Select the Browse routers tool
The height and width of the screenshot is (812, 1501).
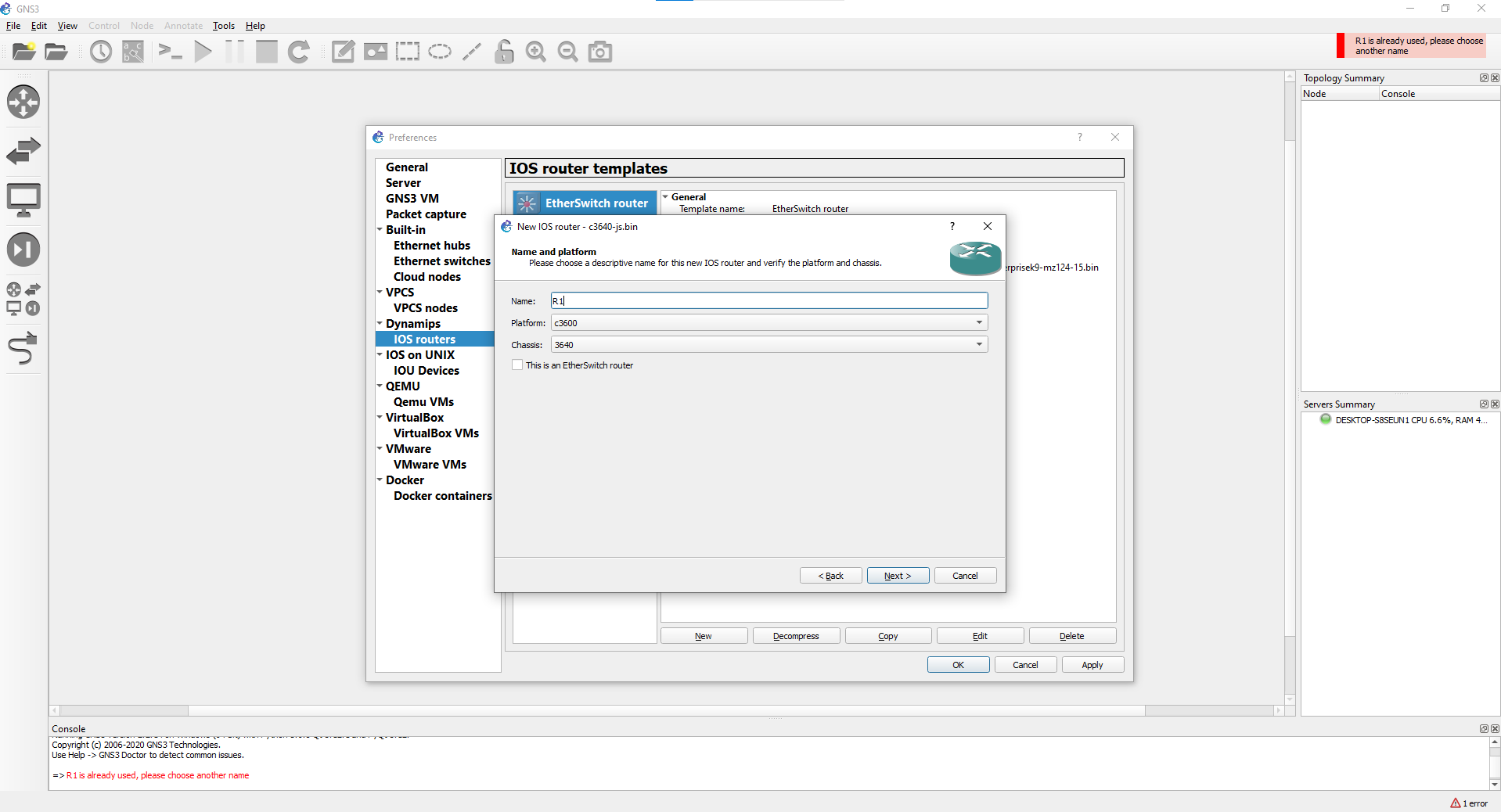[23, 102]
